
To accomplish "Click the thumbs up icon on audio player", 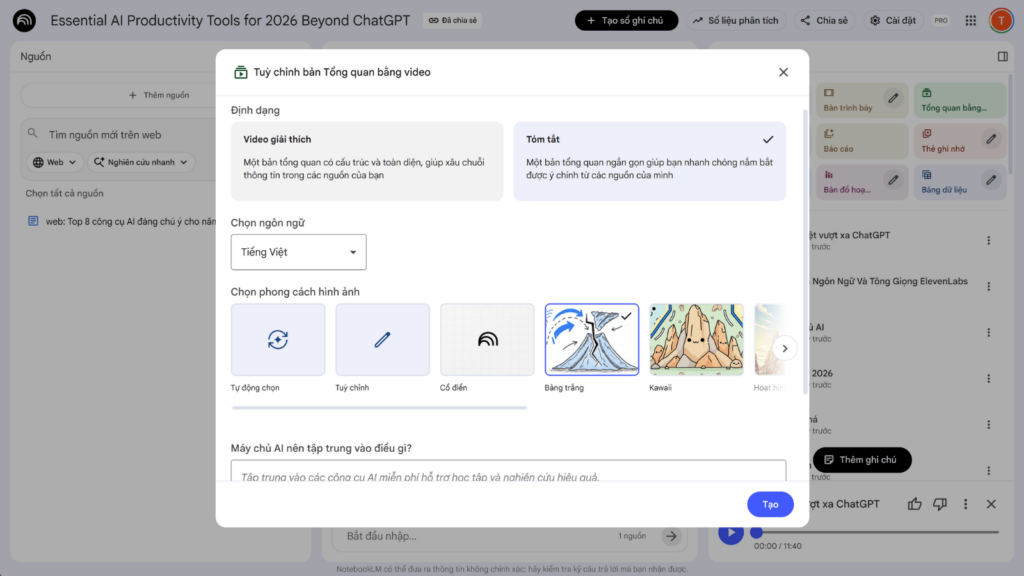I will pyautogui.click(x=915, y=504).
